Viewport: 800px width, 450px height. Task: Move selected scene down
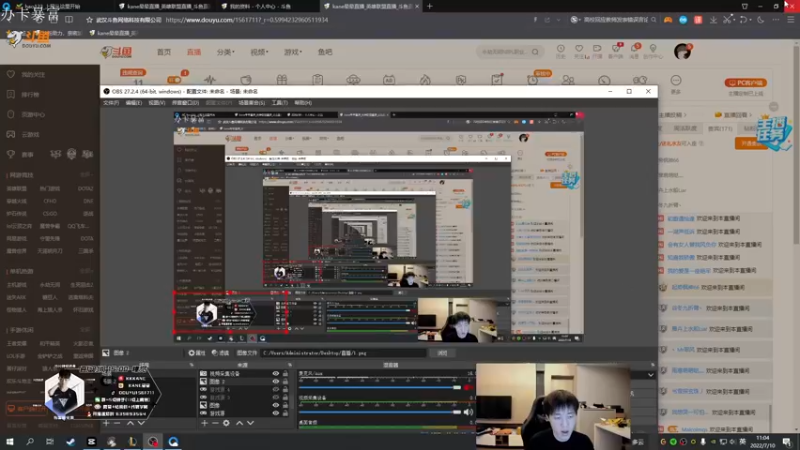coord(141,423)
